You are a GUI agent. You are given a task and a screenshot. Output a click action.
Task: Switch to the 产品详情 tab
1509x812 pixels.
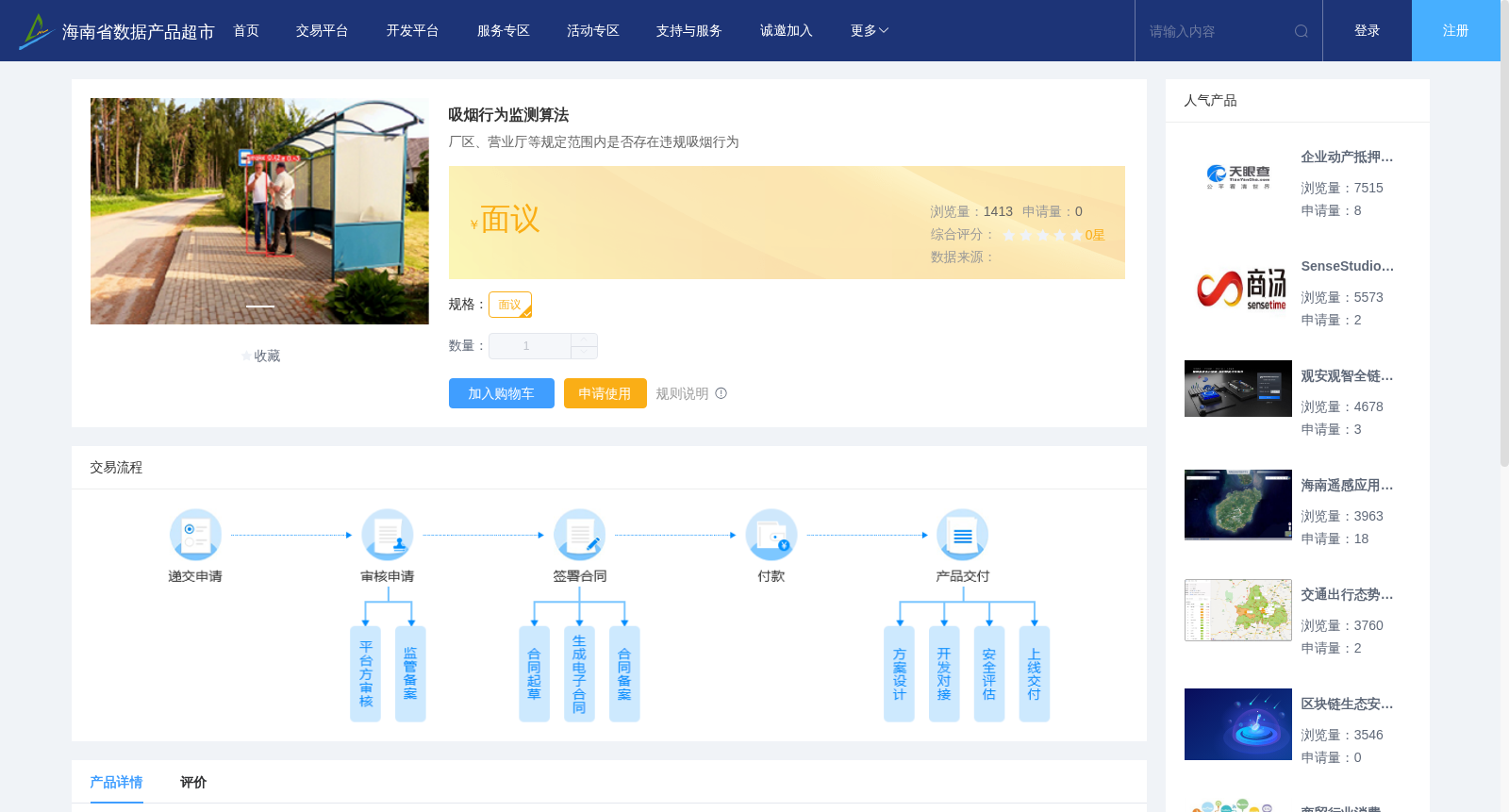click(116, 782)
